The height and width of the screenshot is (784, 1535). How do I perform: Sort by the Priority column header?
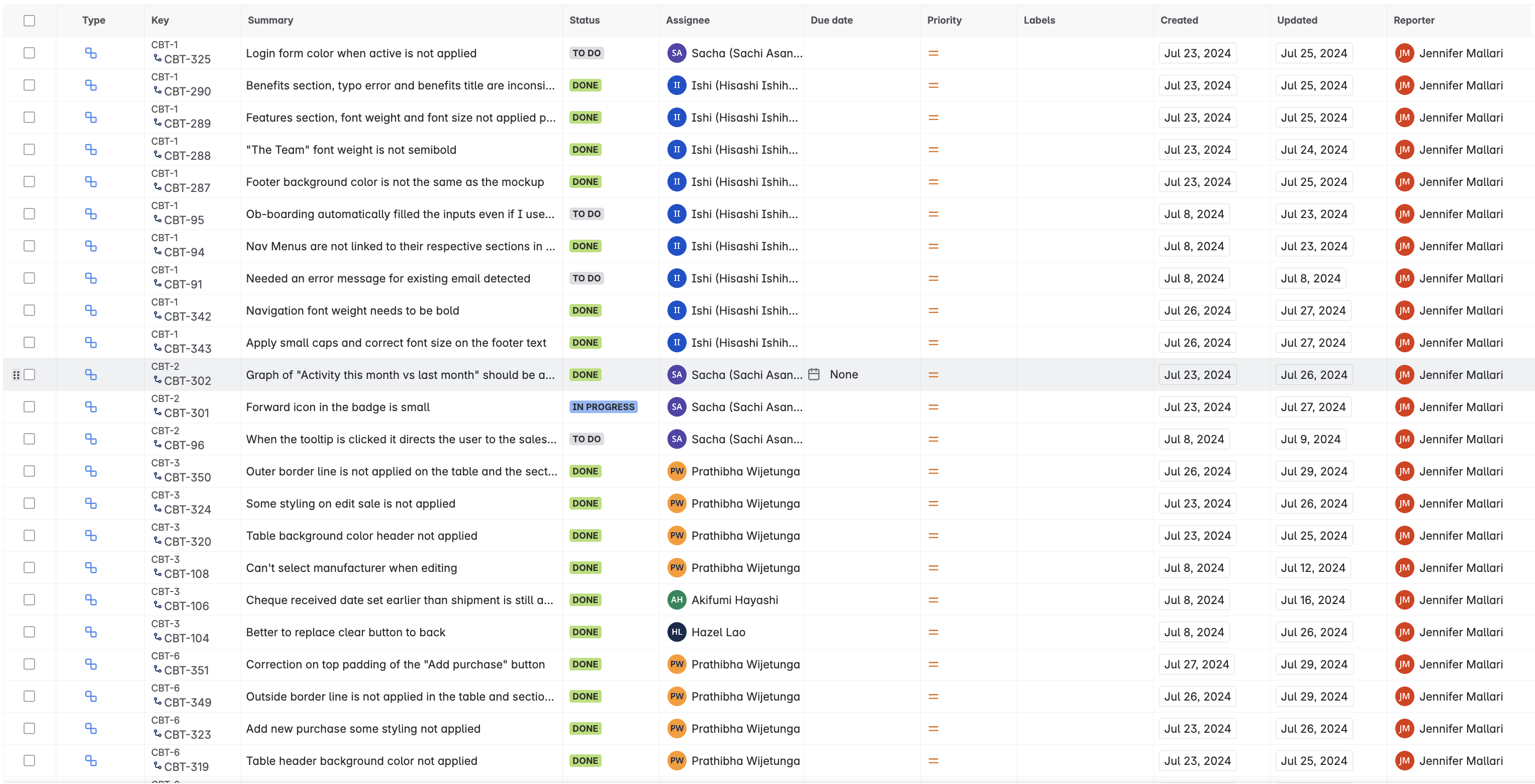[x=944, y=20]
